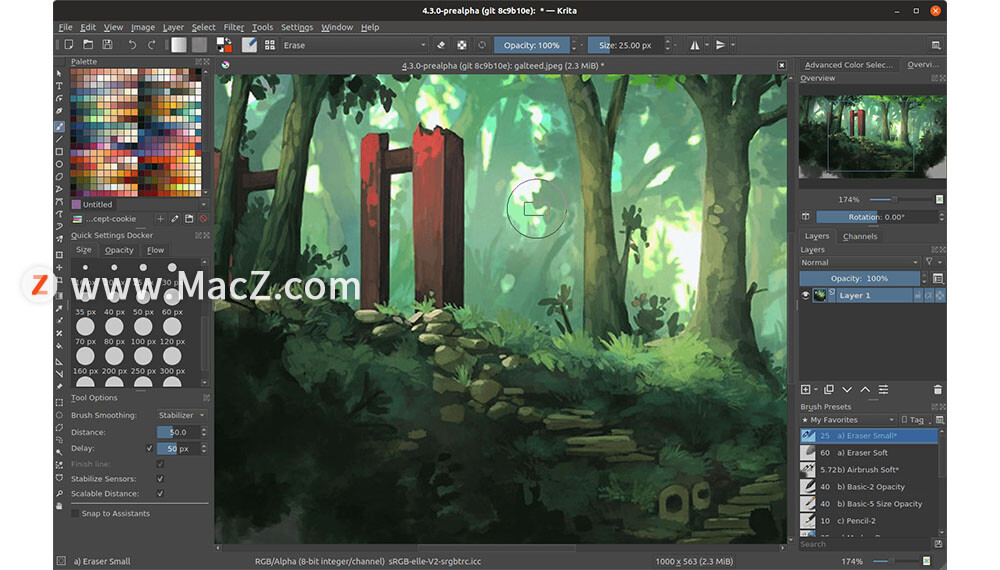The width and height of the screenshot is (1000, 570).
Task: Save the document with floppy icon
Action: point(107,45)
